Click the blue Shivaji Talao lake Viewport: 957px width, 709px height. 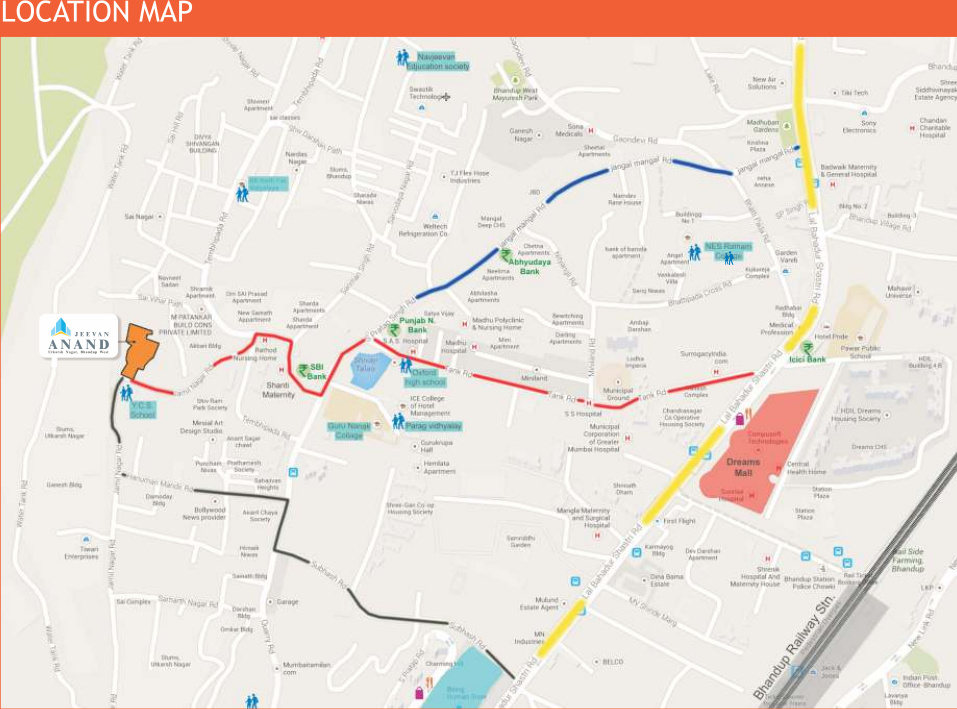(x=368, y=370)
